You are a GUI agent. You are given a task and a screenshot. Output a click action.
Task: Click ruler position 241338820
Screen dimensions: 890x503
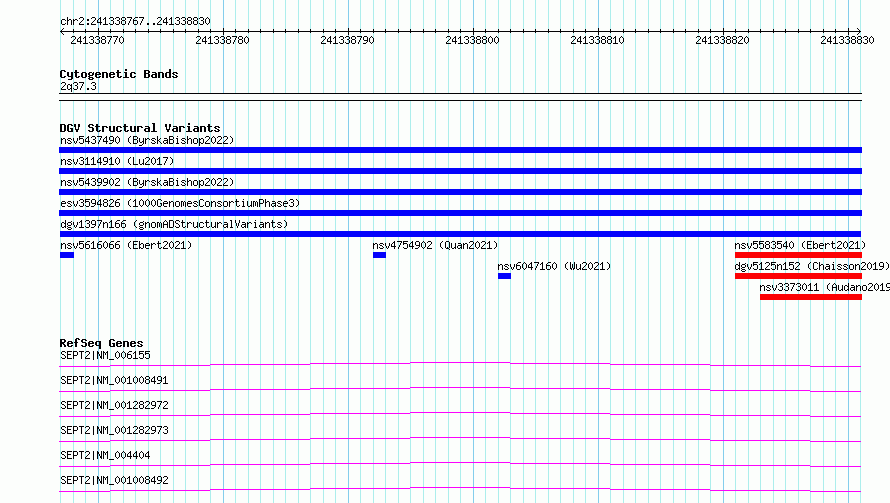coord(722,40)
